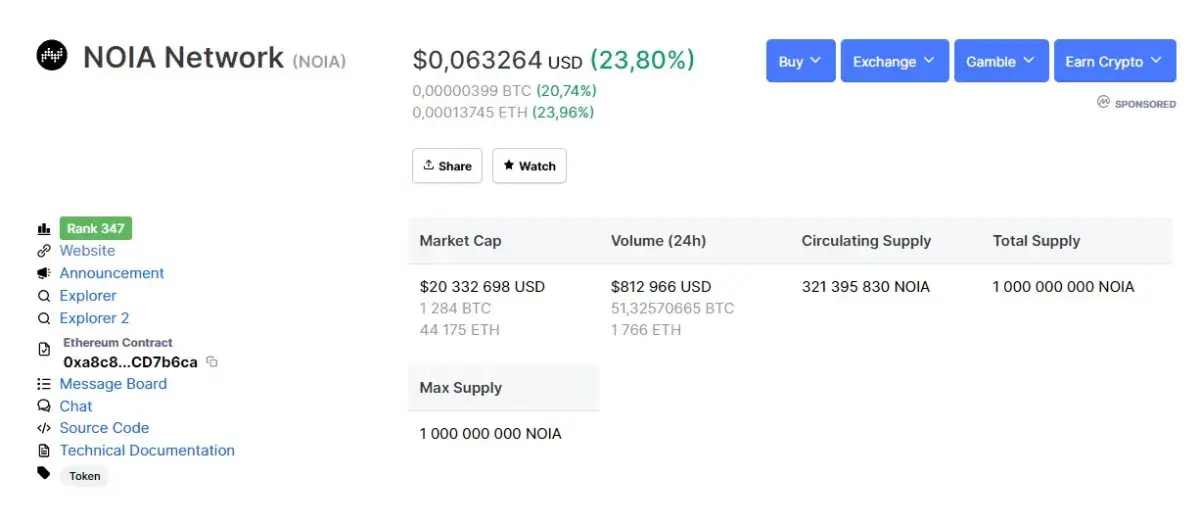Go to Technical Documentation link
Viewport: 1200px width, 525px height.
click(147, 451)
